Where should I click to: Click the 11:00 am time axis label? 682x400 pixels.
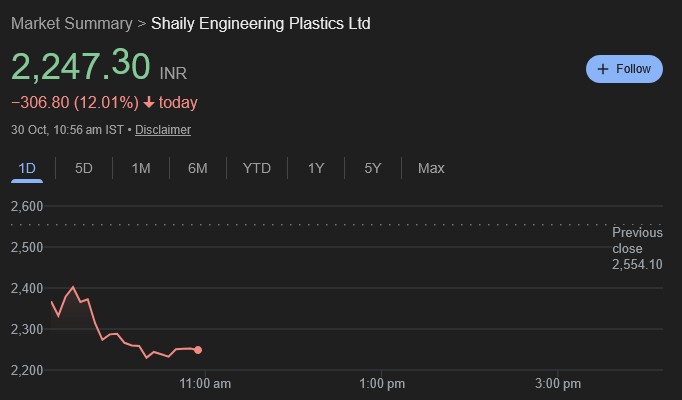pos(205,383)
